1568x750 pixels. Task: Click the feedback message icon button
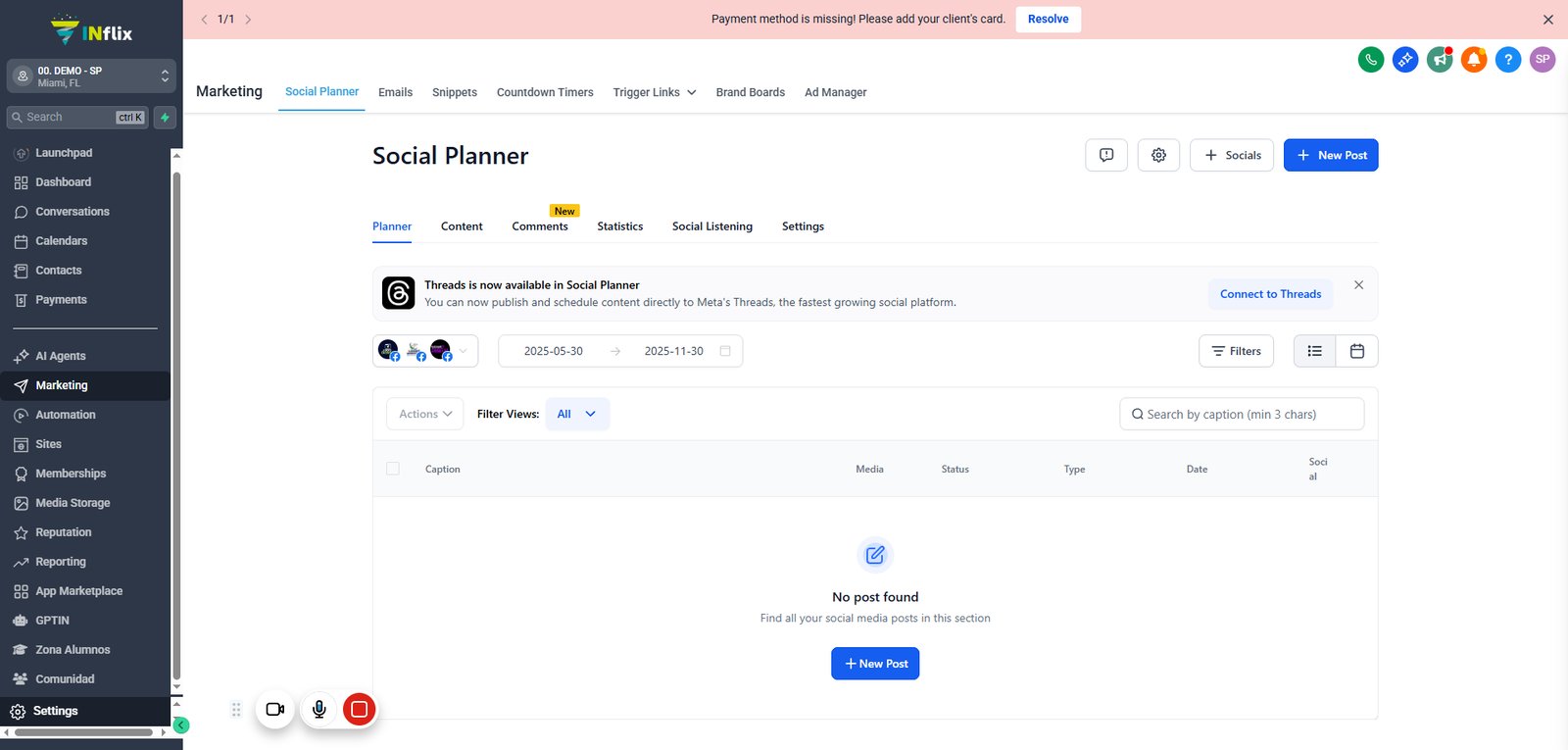tap(1106, 155)
